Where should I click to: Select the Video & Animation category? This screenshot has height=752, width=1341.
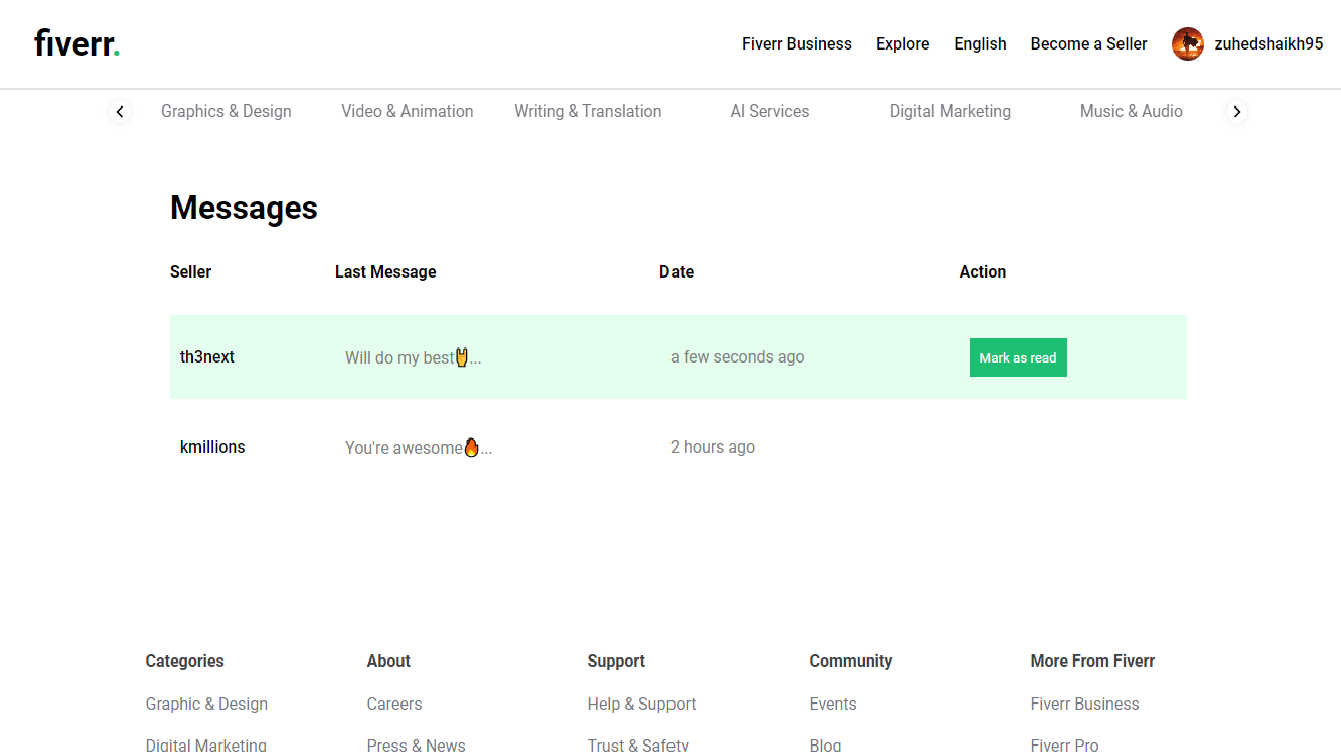(x=407, y=111)
